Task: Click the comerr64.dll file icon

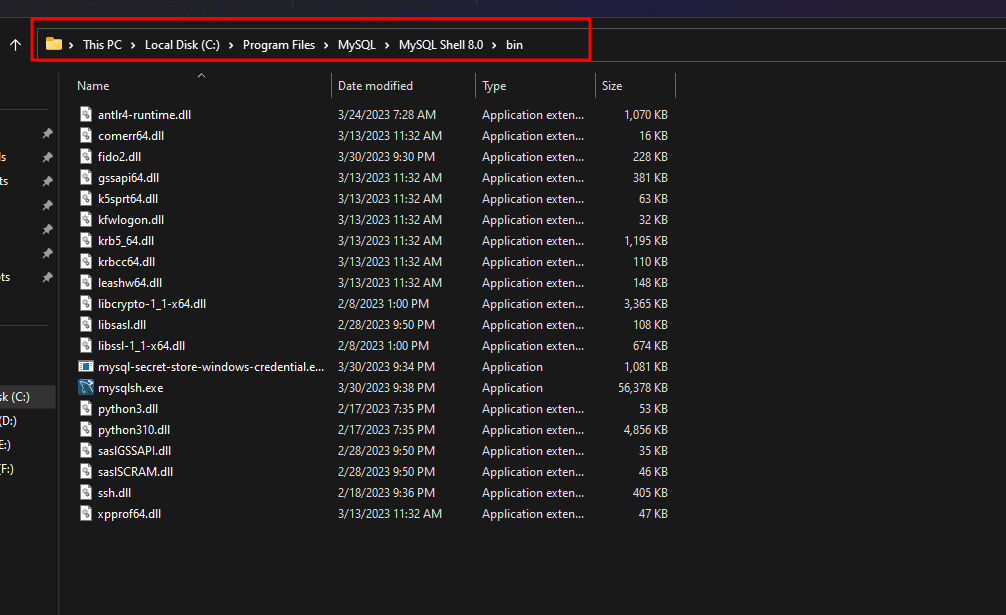Action: pyautogui.click(x=86, y=135)
